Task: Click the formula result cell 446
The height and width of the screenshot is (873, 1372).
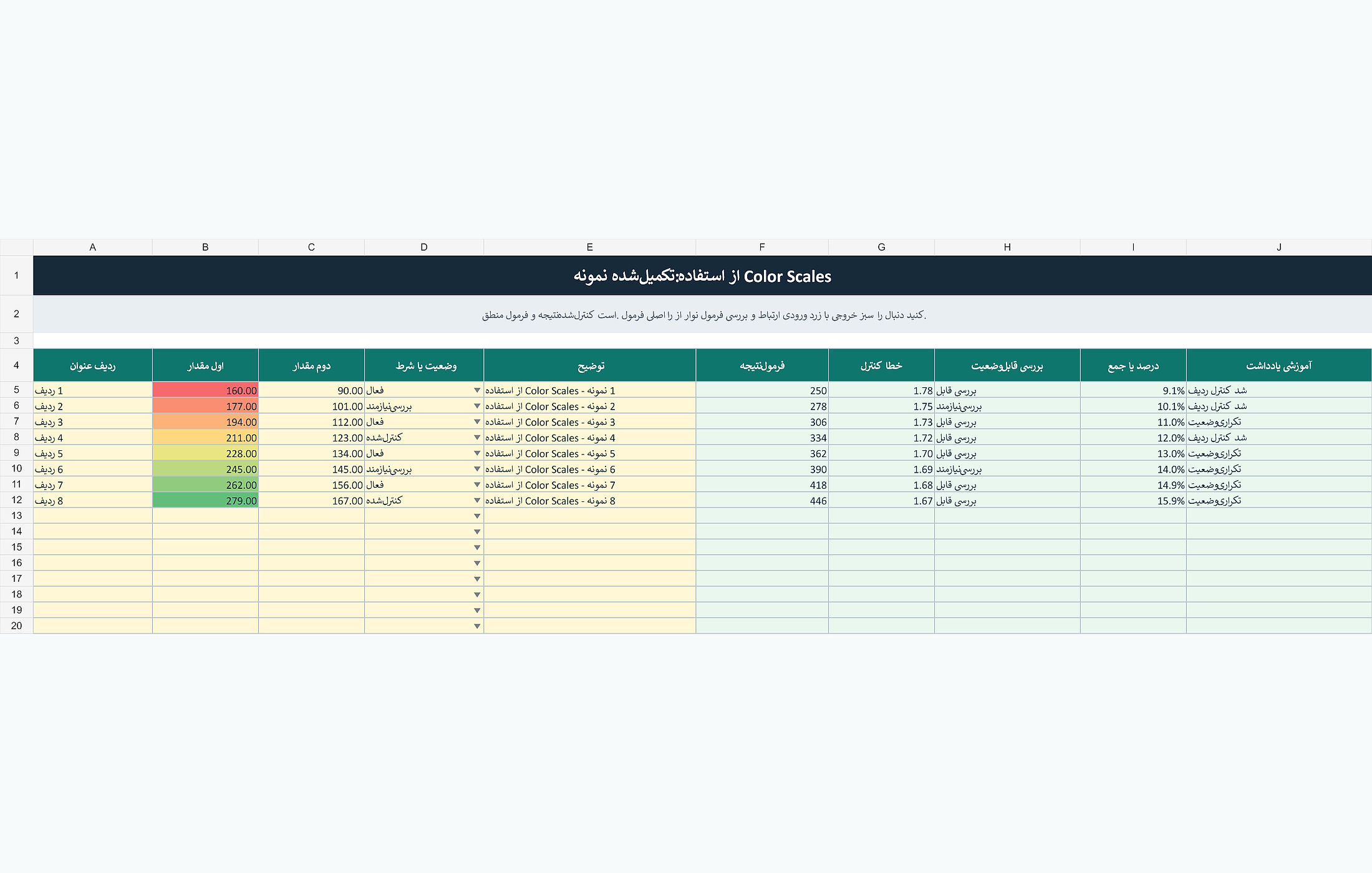Action: click(762, 501)
